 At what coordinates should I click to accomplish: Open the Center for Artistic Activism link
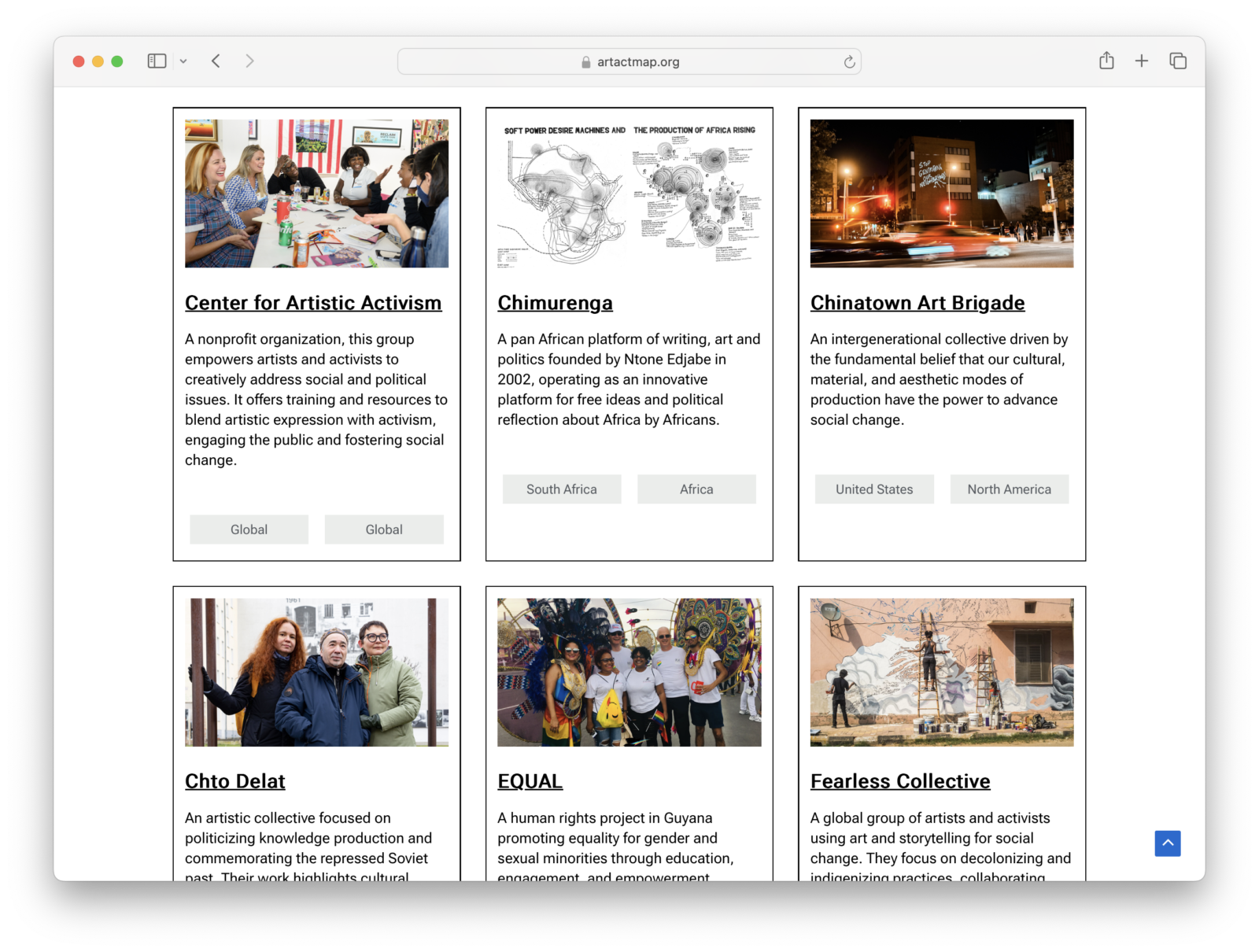pyautogui.click(x=313, y=303)
